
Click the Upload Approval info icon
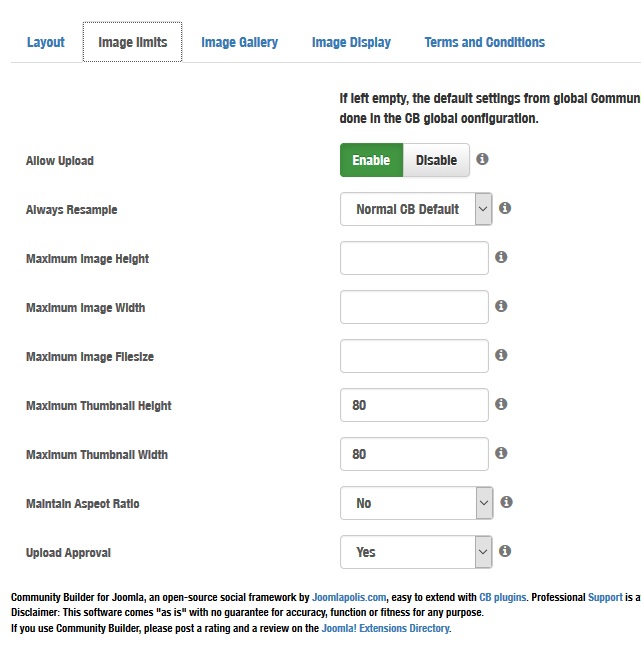coord(505,551)
